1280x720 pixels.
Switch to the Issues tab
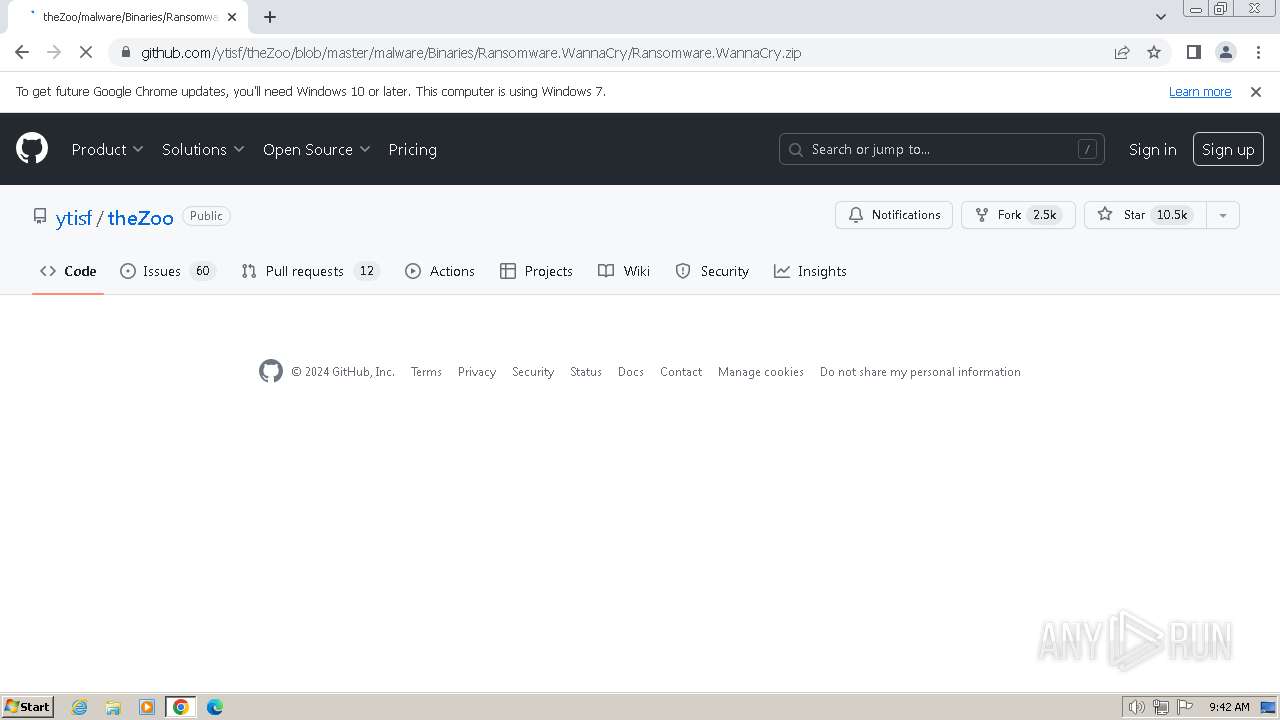[x=168, y=271]
